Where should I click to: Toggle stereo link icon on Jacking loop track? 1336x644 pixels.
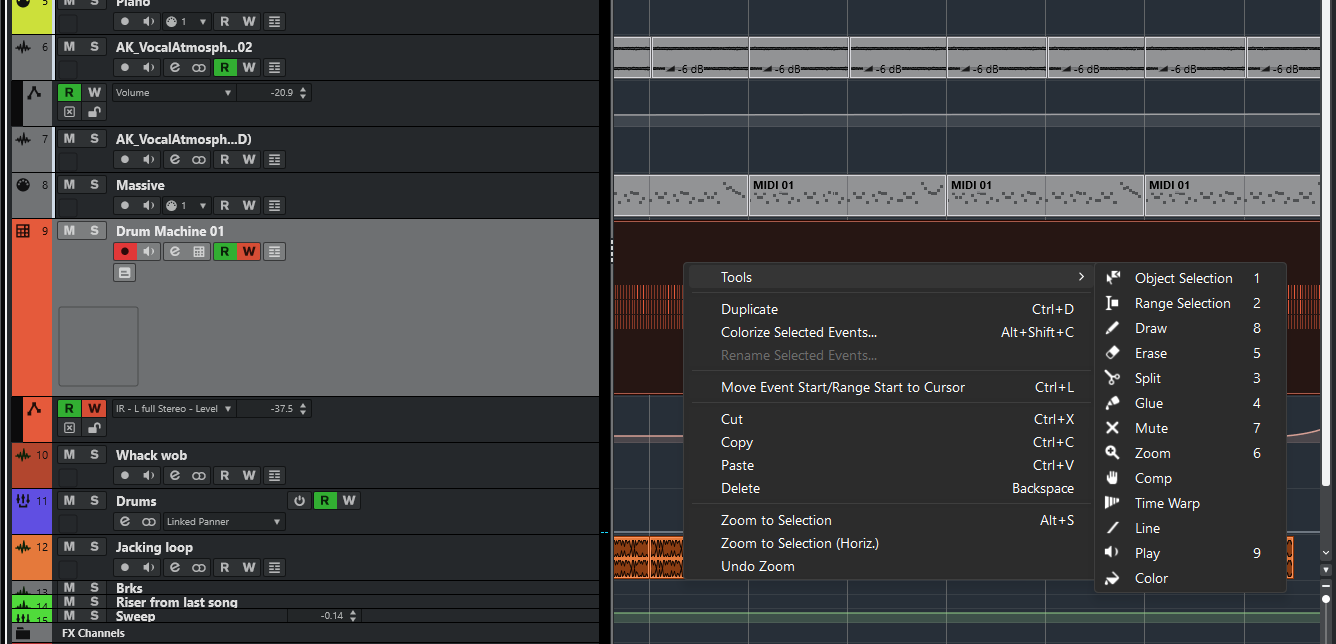tap(199, 567)
